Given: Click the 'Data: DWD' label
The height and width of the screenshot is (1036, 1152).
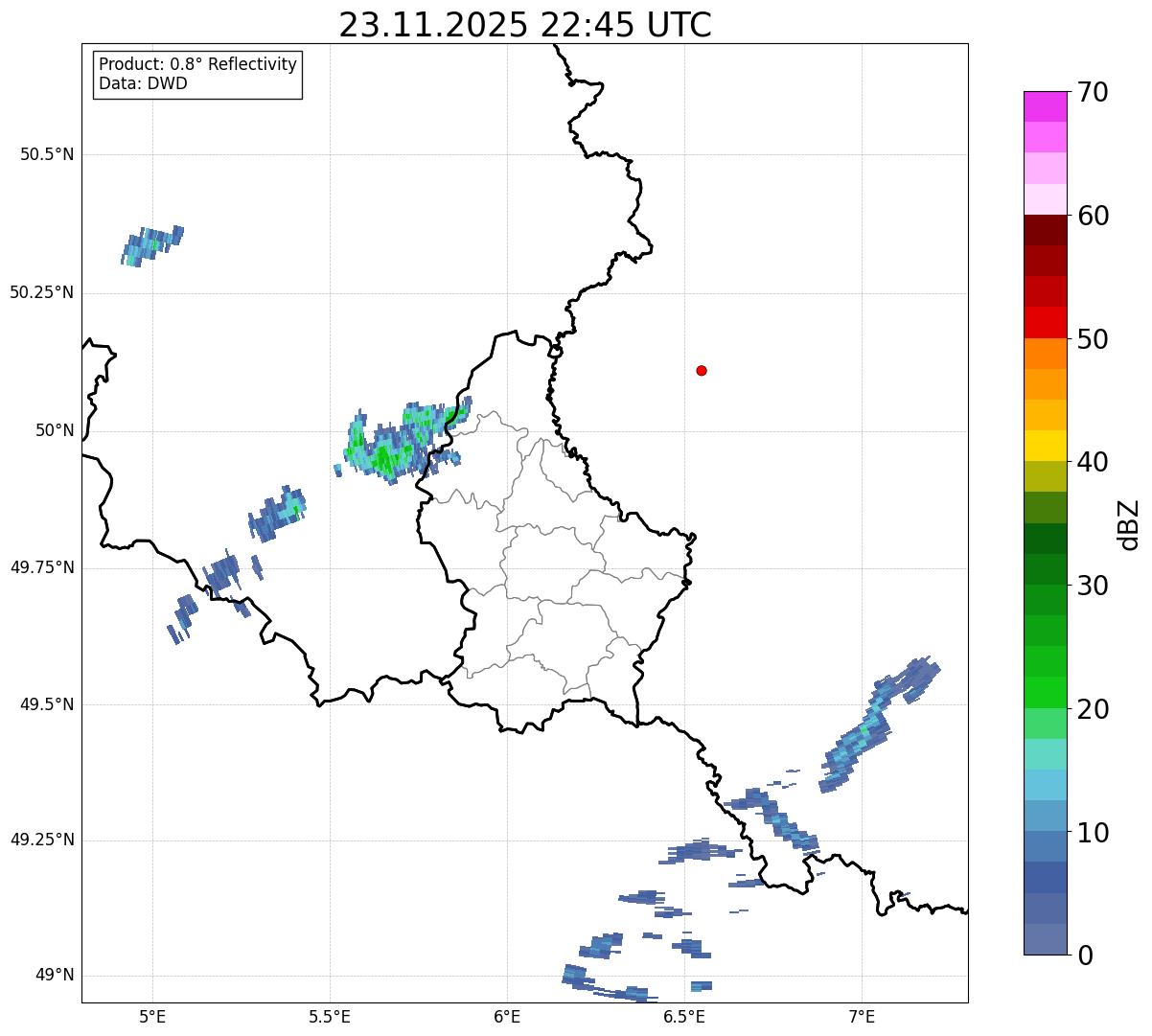Looking at the screenshot, I should pyautogui.click(x=143, y=83).
